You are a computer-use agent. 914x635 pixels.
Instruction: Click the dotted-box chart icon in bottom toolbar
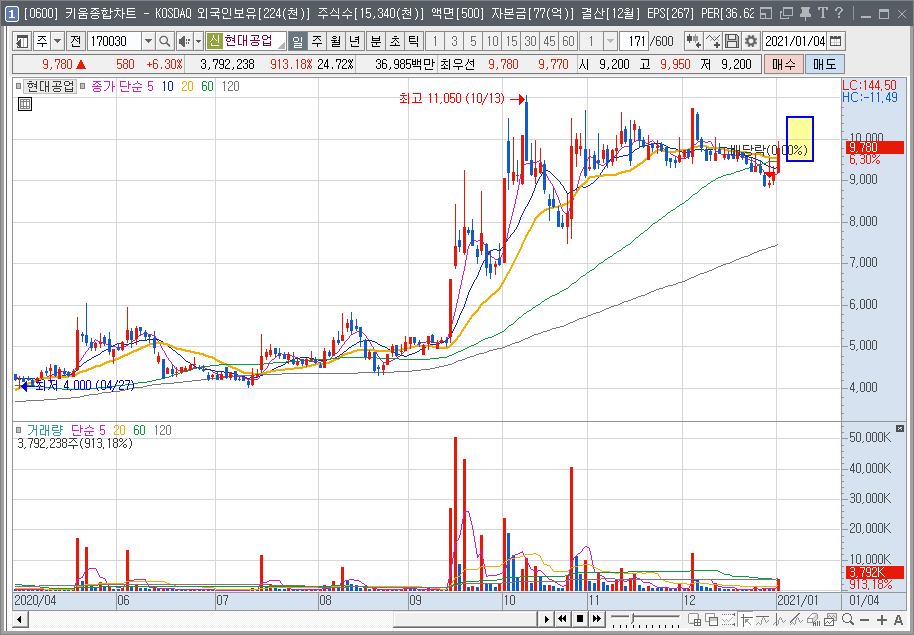[729, 619]
